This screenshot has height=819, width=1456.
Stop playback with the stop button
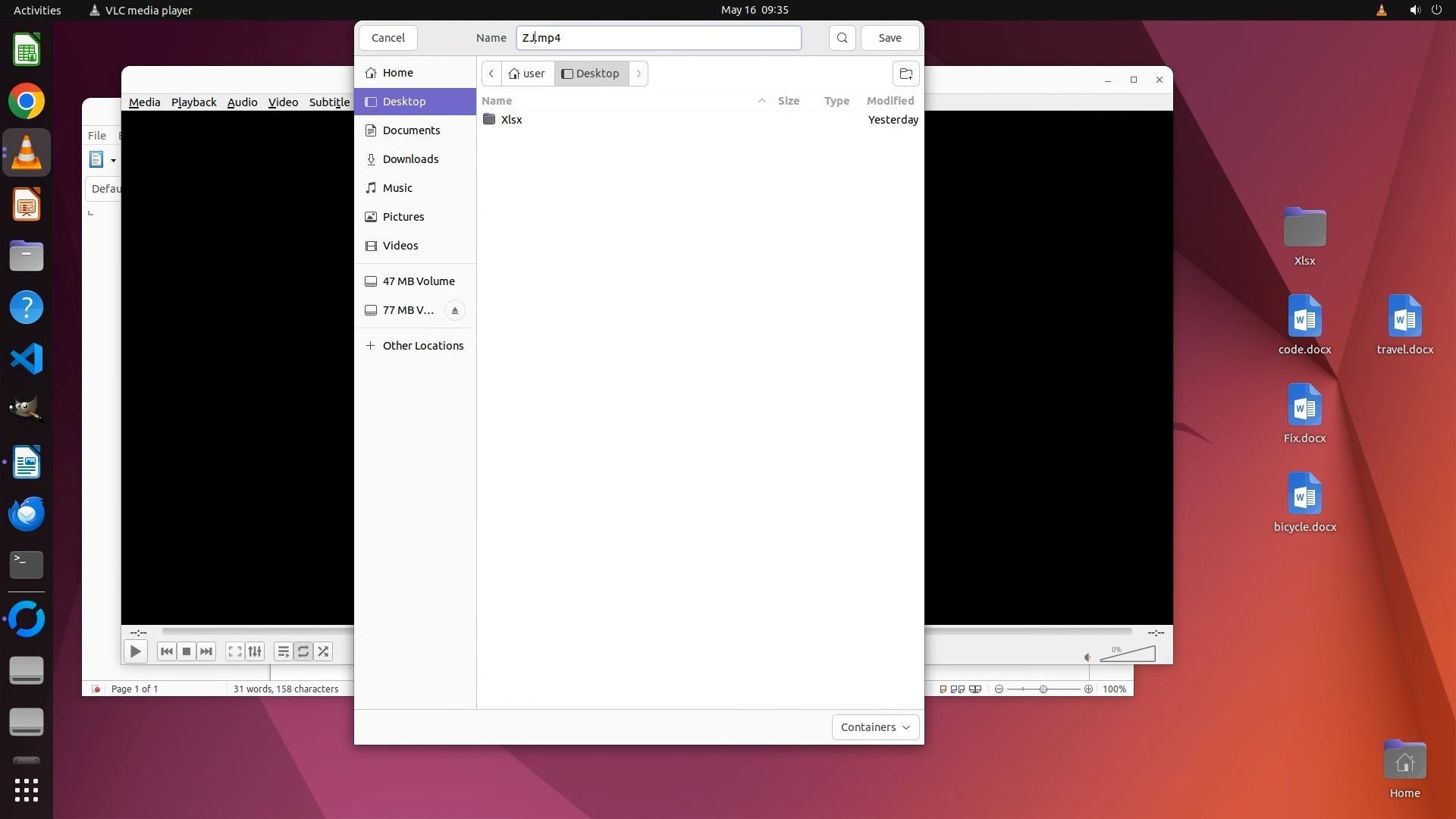click(187, 651)
